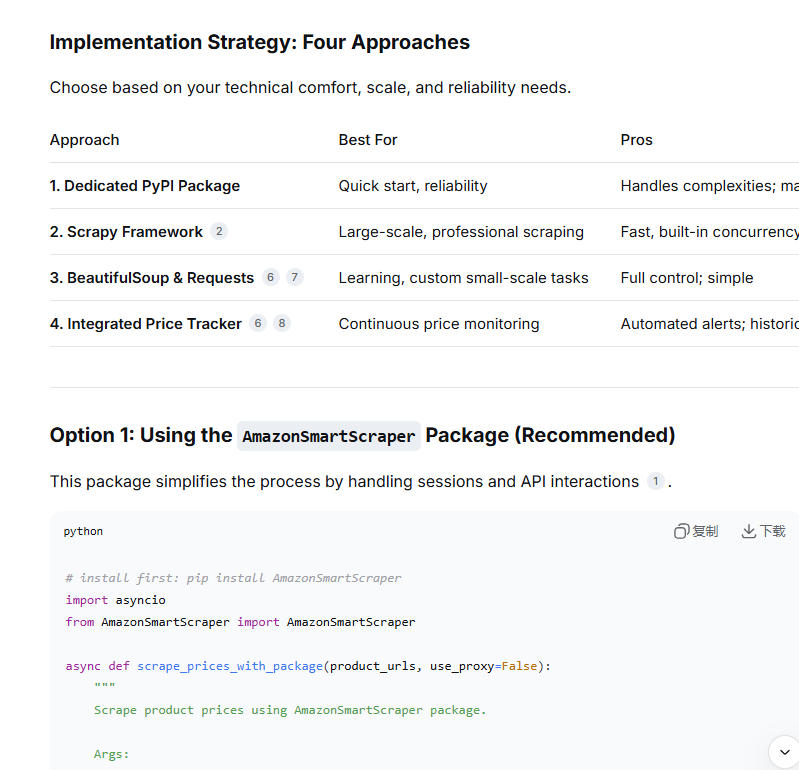This screenshot has height=770, width=799.
Task: Open citation 2 beside Scrapy Framework
Action: [219, 231]
